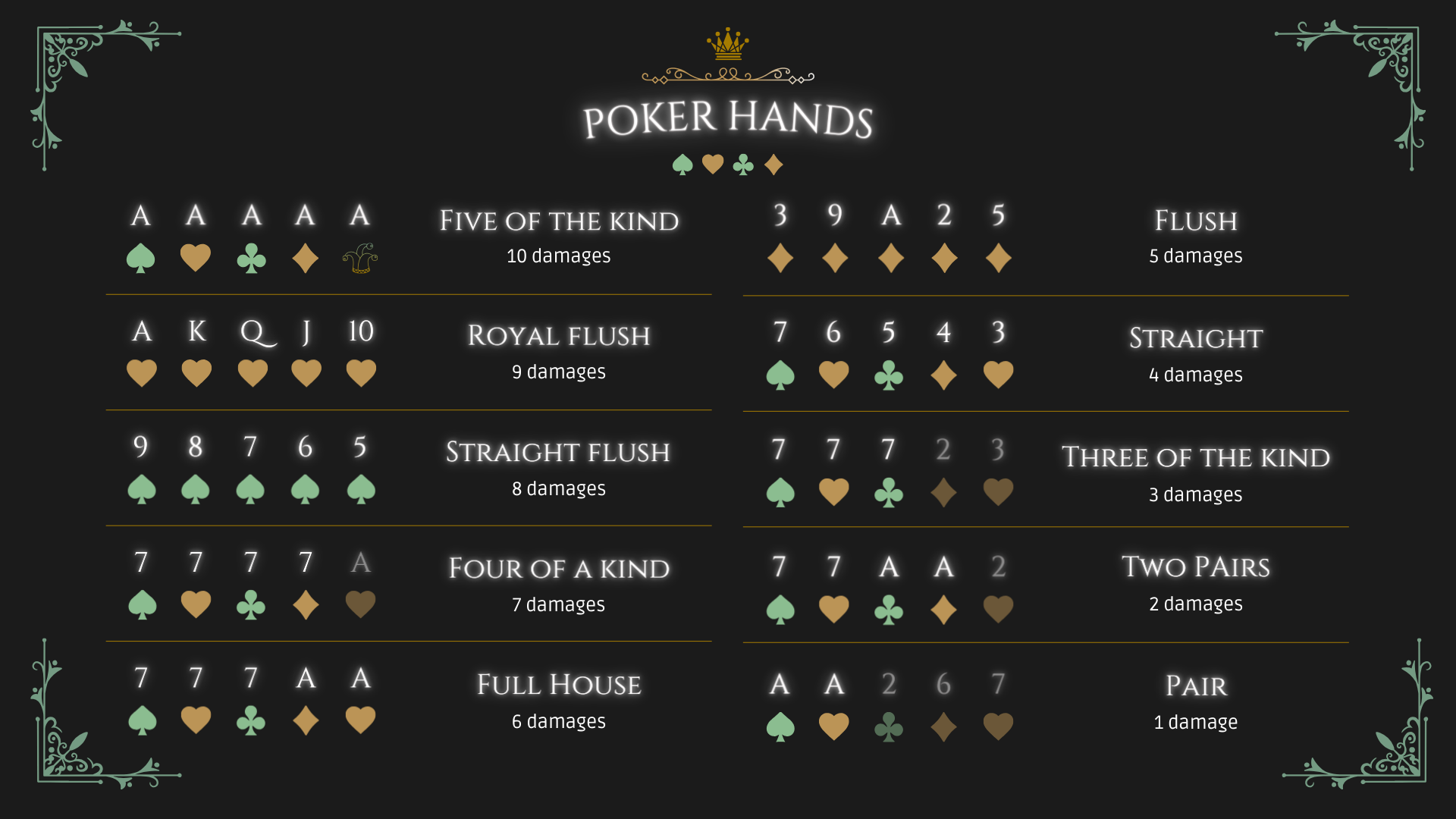Click the Five of the Kind label

pyautogui.click(x=559, y=221)
